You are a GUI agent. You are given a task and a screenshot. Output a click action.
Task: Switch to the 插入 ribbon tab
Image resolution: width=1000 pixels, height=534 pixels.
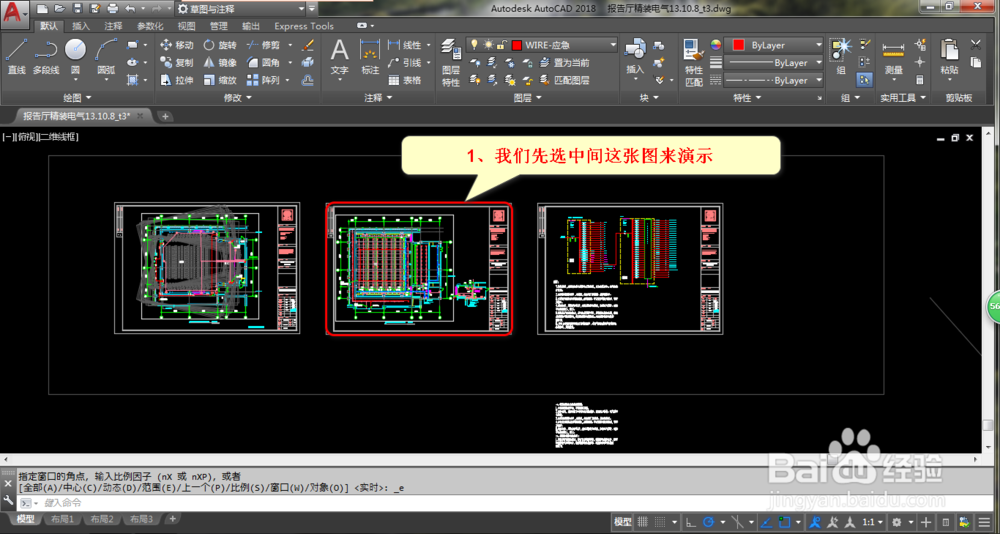pos(81,26)
